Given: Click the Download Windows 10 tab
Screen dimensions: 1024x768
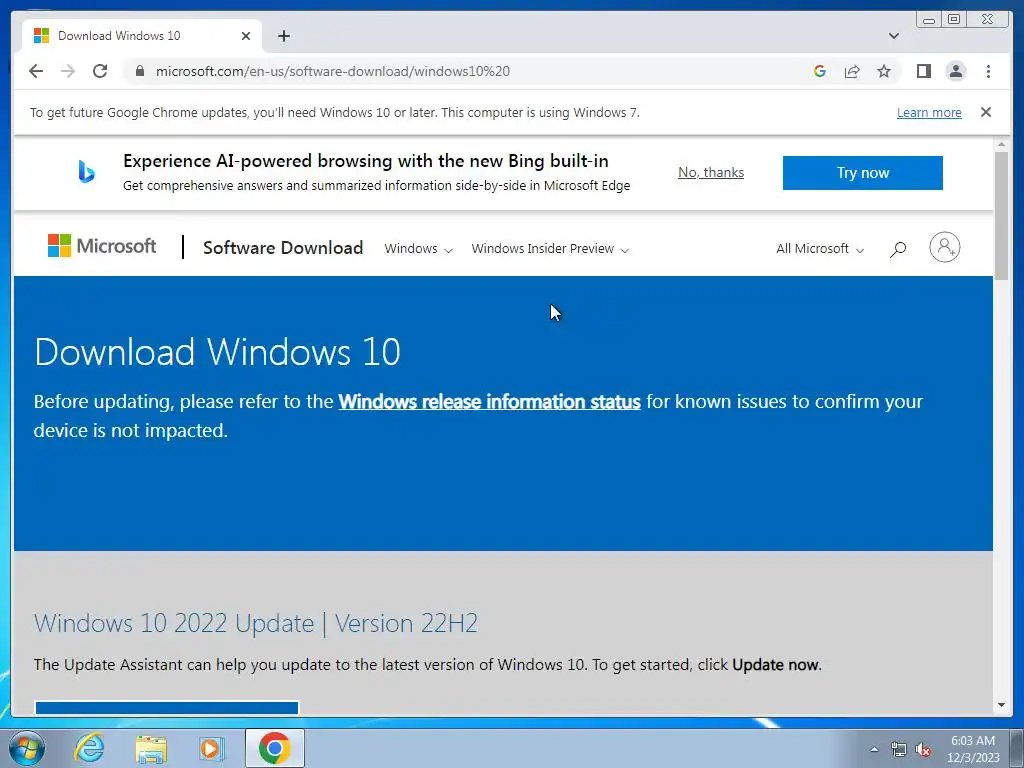Looking at the screenshot, I should pyautogui.click(x=142, y=36).
